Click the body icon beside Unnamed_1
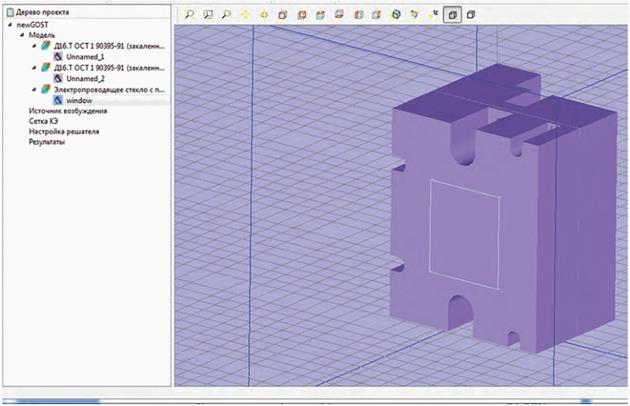Viewport: 630px width, 406px height. [x=58, y=56]
